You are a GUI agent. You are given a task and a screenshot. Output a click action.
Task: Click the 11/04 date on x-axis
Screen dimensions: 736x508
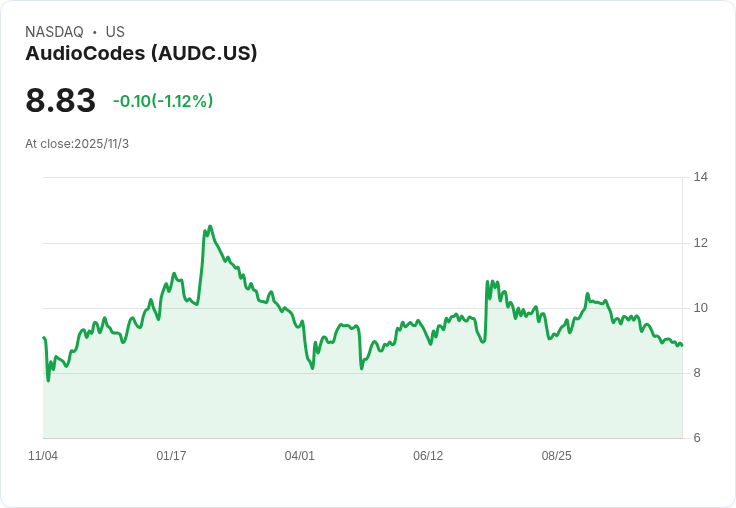pos(43,456)
